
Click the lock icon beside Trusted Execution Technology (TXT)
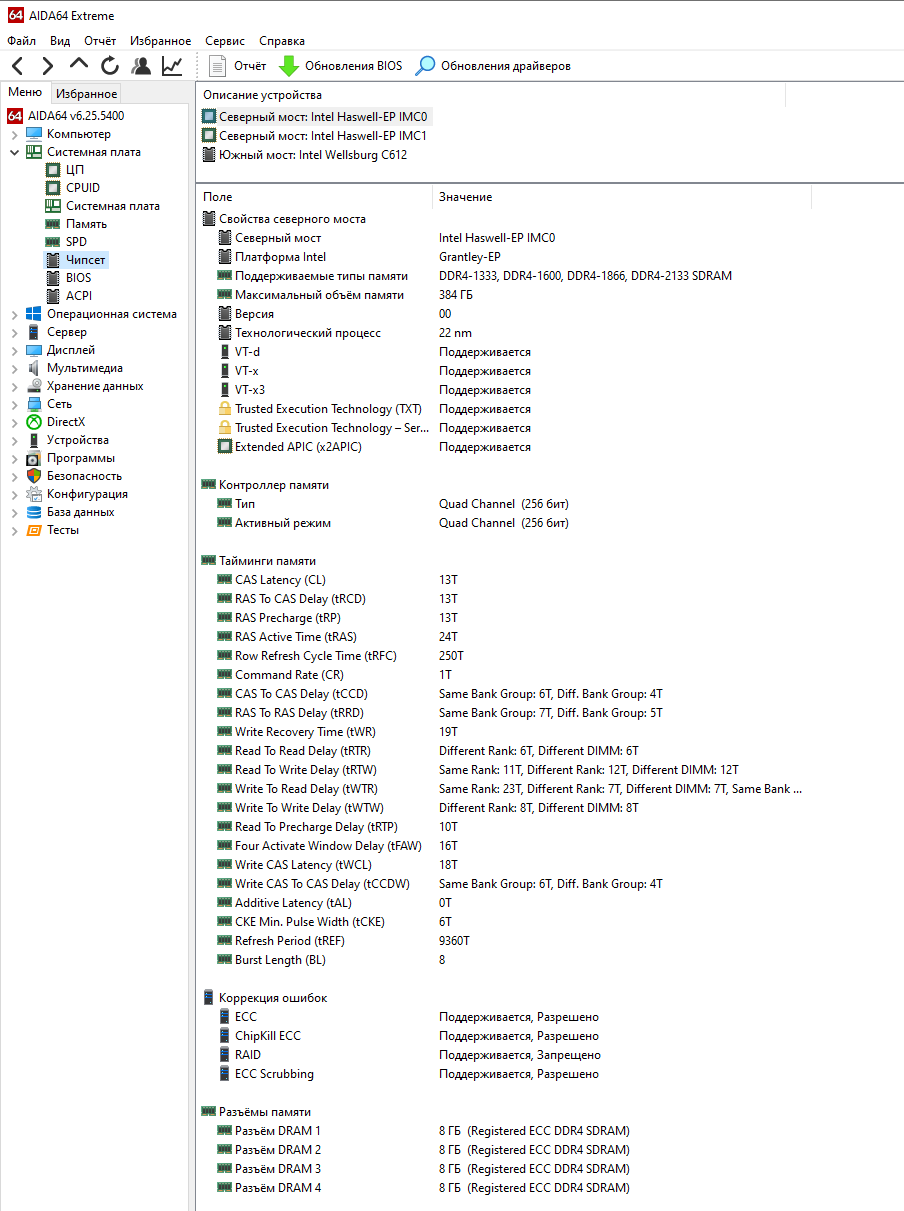click(x=225, y=409)
